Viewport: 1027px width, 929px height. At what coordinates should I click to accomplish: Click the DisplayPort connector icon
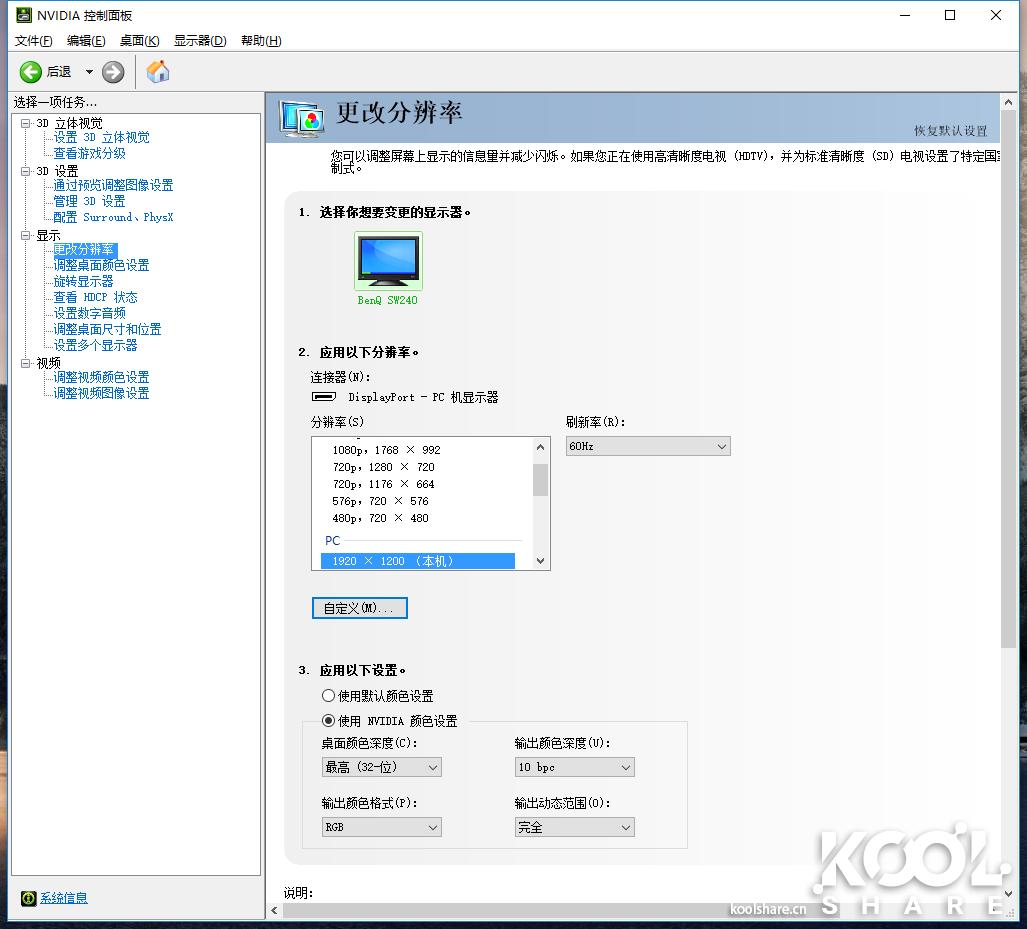[327, 398]
